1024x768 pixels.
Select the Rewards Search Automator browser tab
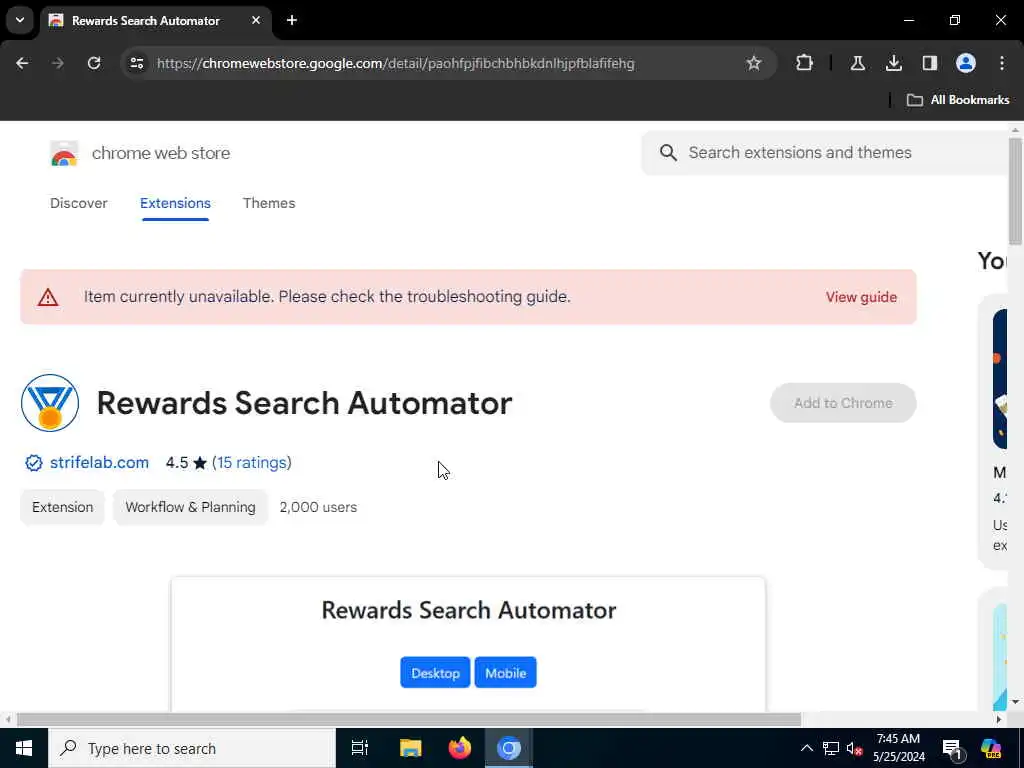[x=155, y=20]
